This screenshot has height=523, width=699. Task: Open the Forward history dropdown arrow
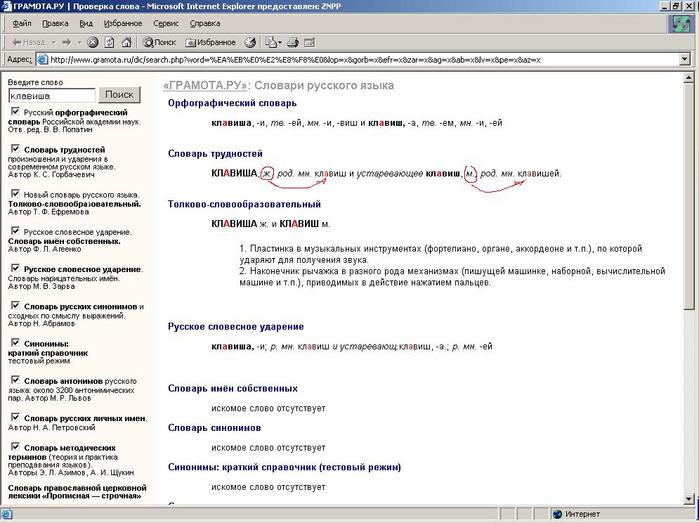(x=79, y=42)
